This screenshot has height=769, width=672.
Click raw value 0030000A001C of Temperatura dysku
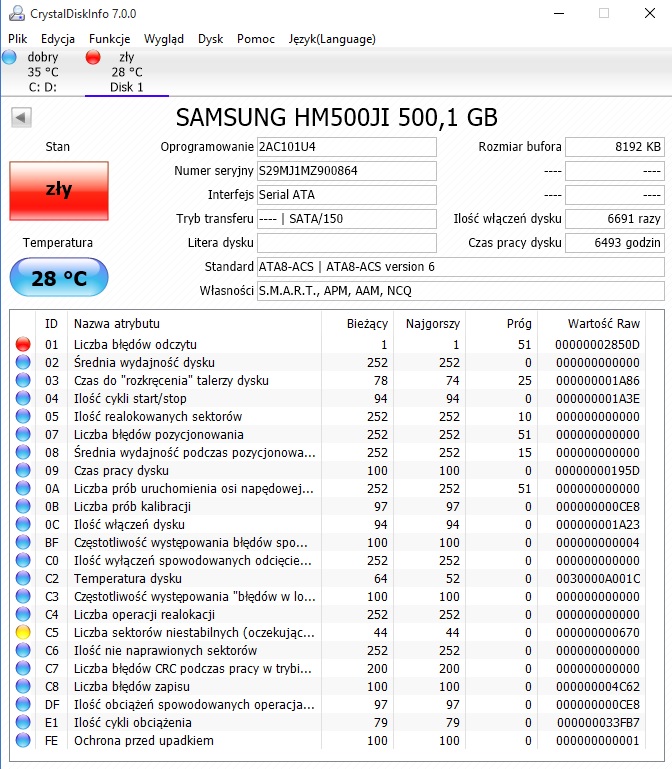598,579
